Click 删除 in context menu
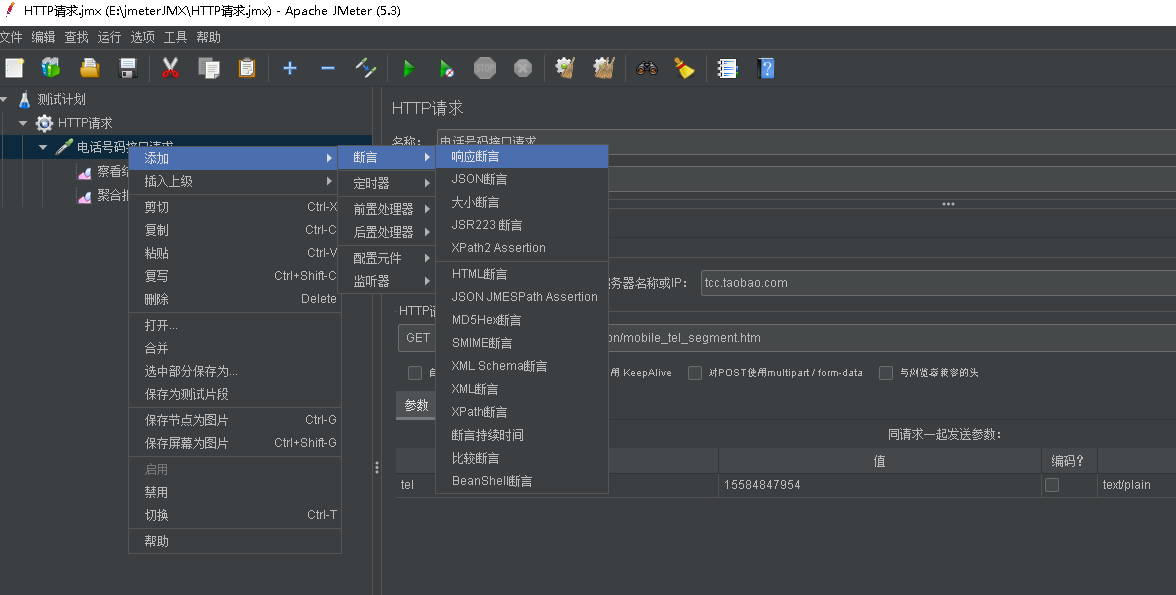The height and width of the screenshot is (595, 1176). (235, 299)
